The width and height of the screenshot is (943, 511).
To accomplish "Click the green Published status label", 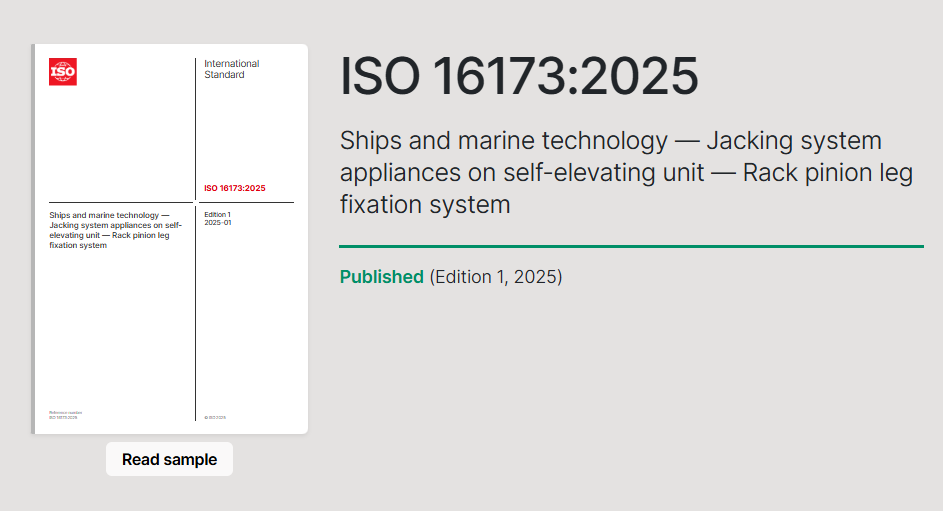I will (381, 277).
